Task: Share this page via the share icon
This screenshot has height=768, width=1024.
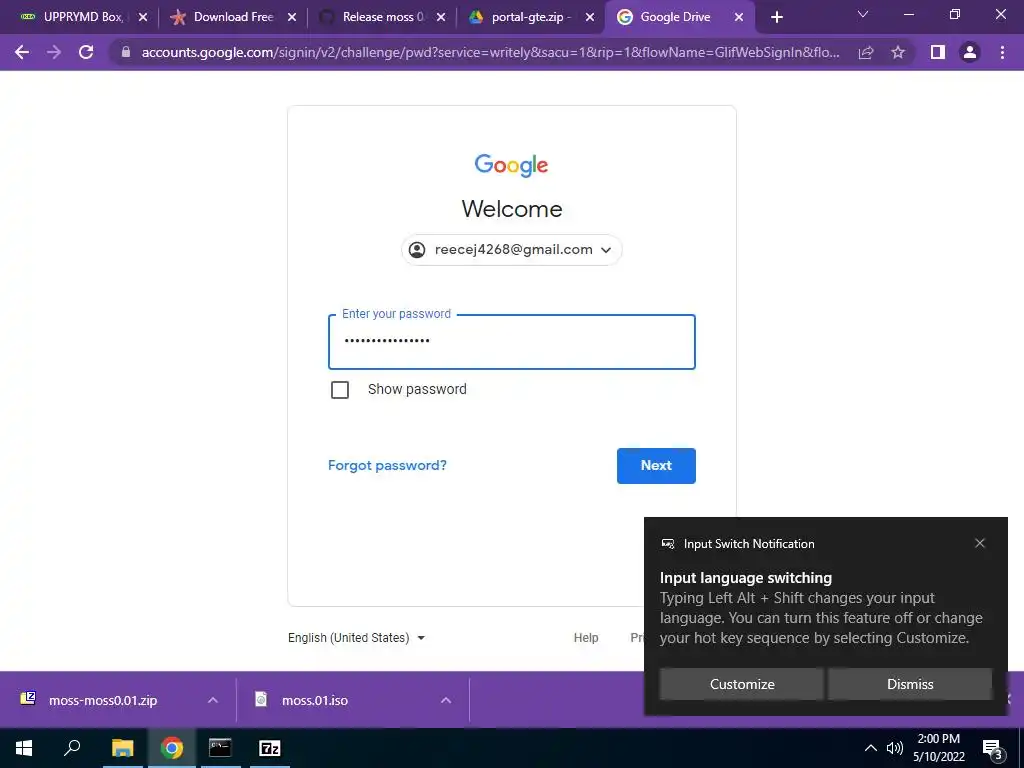Action: (x=866, y=52)
